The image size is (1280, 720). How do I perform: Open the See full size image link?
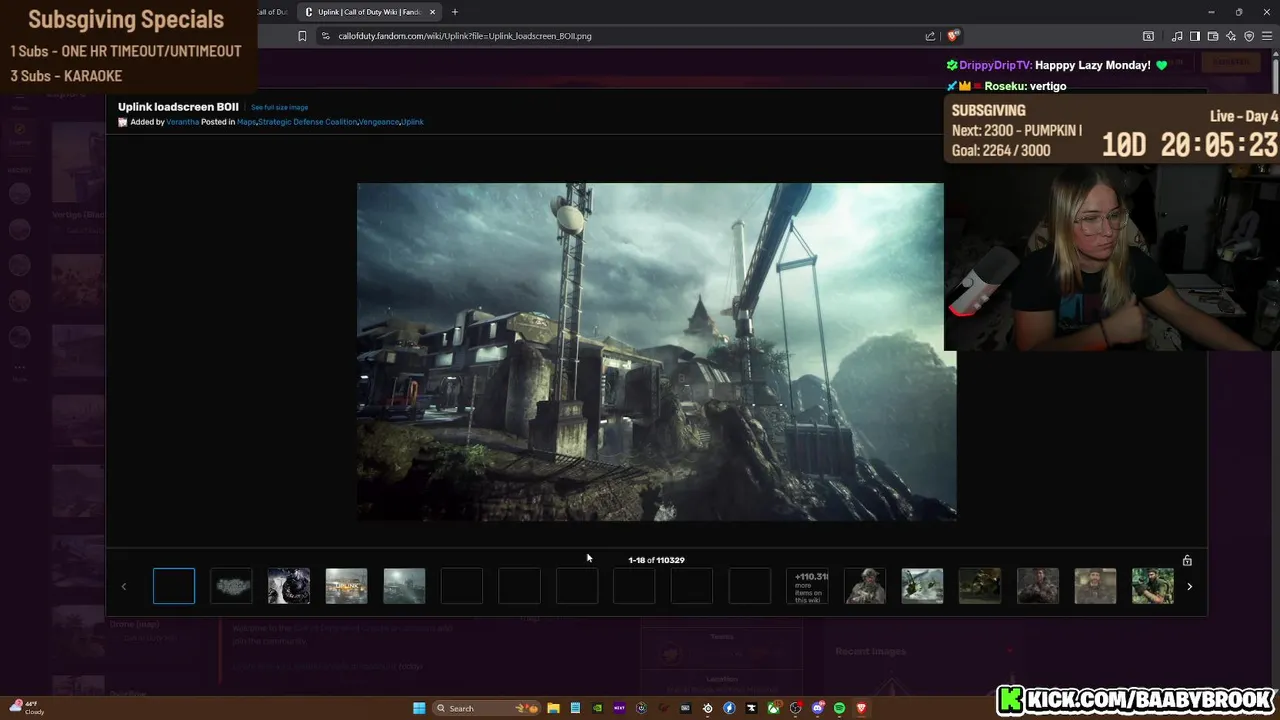pyautogui.click(x=279, y=107)
